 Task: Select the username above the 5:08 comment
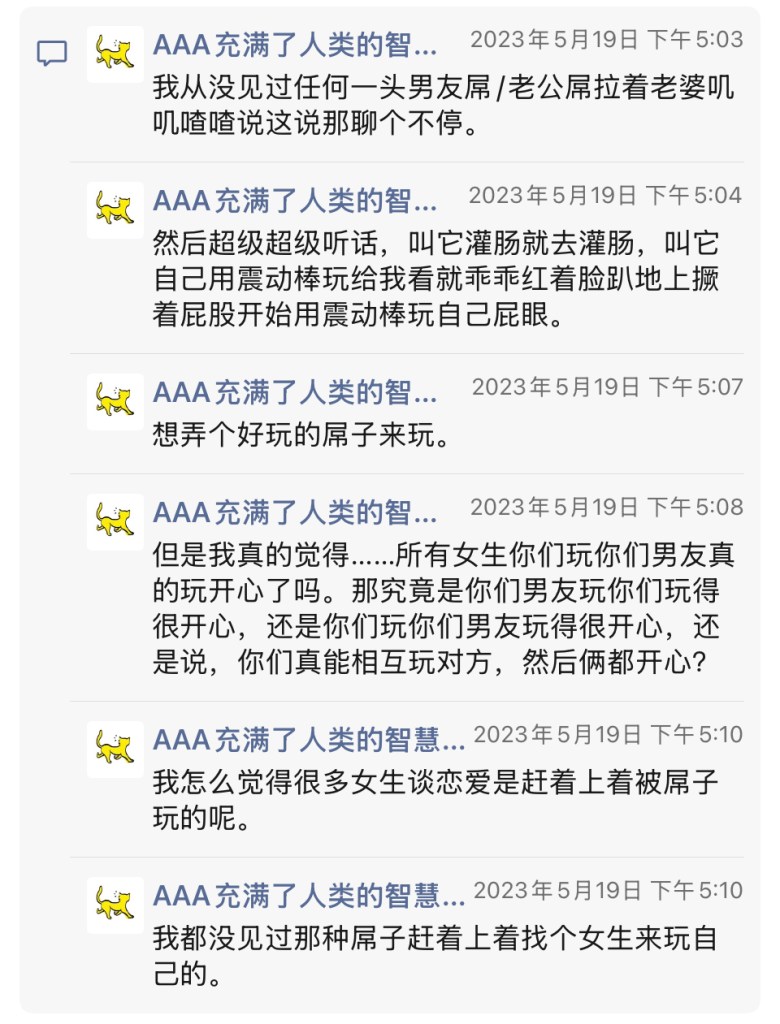click(295, 512)
